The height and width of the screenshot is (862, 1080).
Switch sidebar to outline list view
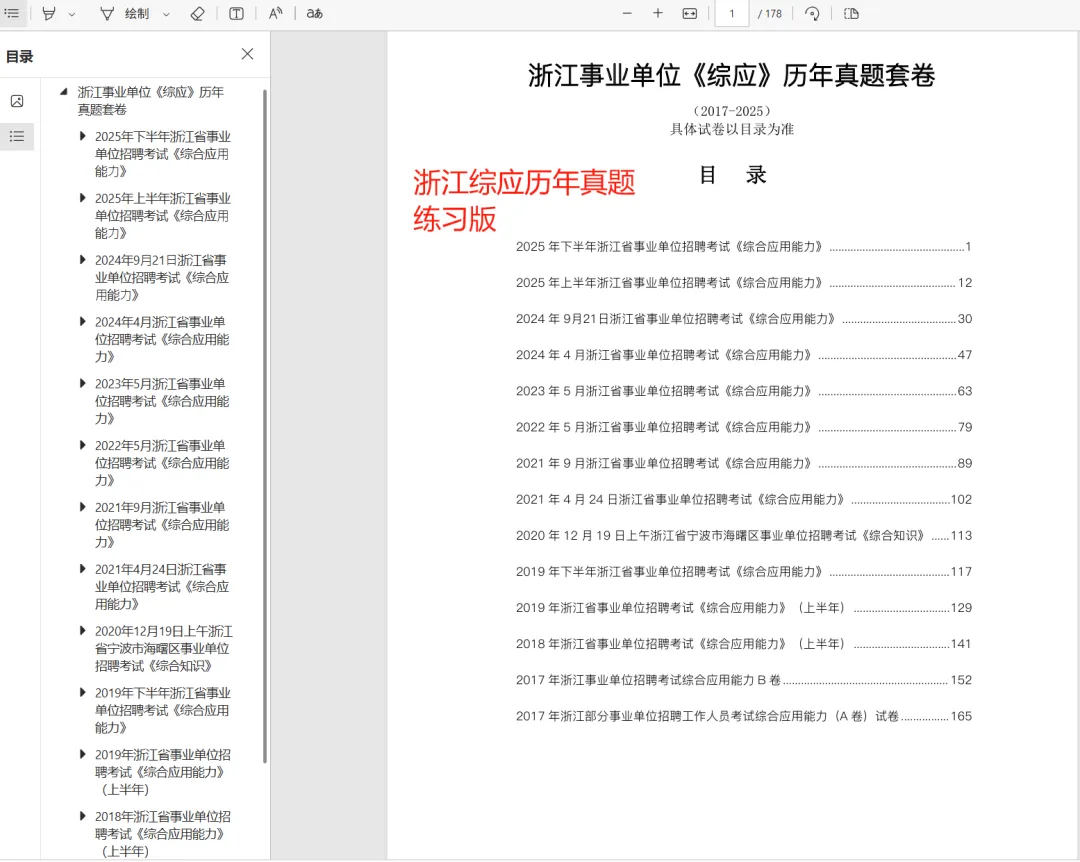point(17,136)
